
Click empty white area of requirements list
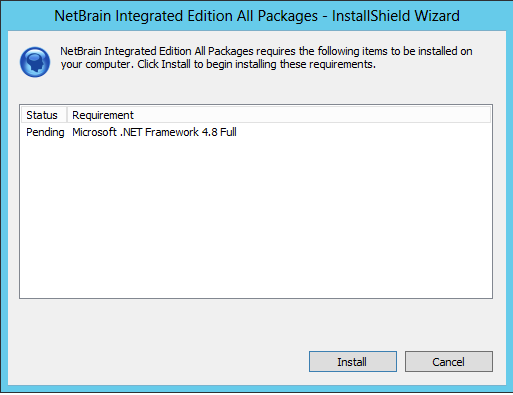click(256, 217)
